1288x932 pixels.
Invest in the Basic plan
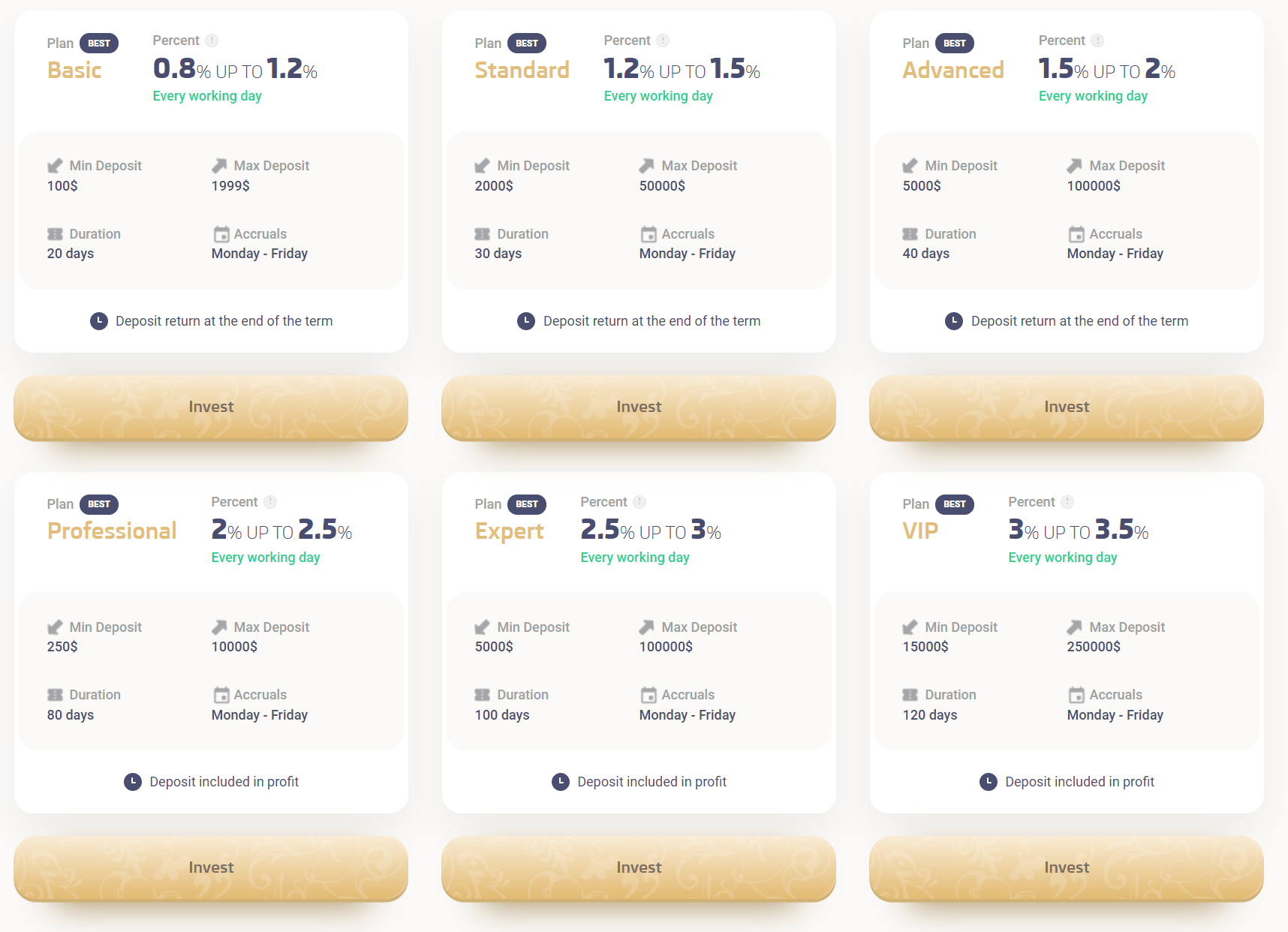(211, 407)
